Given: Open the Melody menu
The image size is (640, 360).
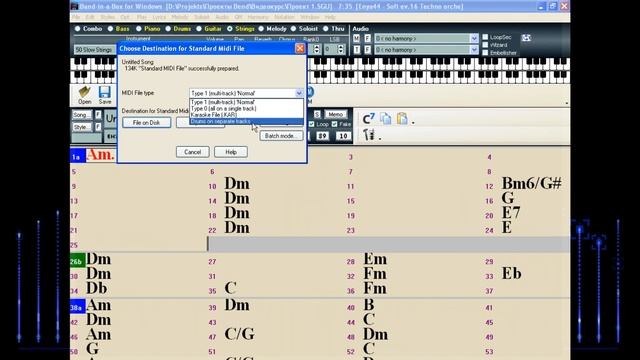Looking at the screenshot, I should click(x=180, y=17).
